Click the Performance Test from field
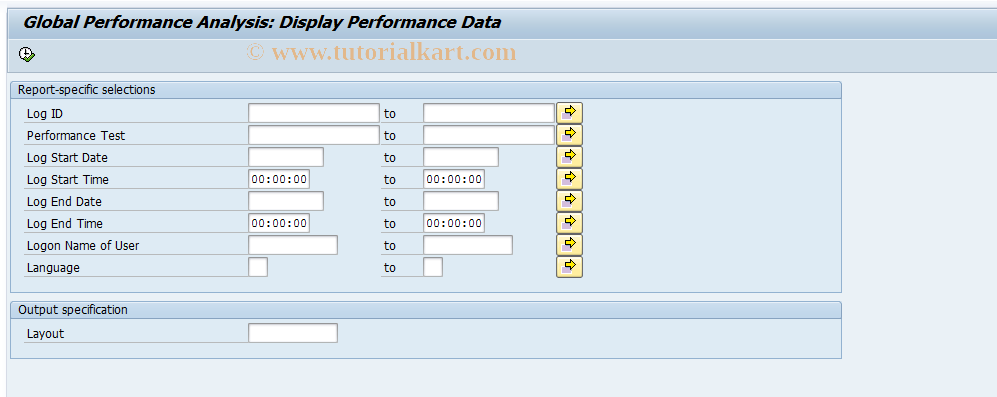 [x=313, y=136]
